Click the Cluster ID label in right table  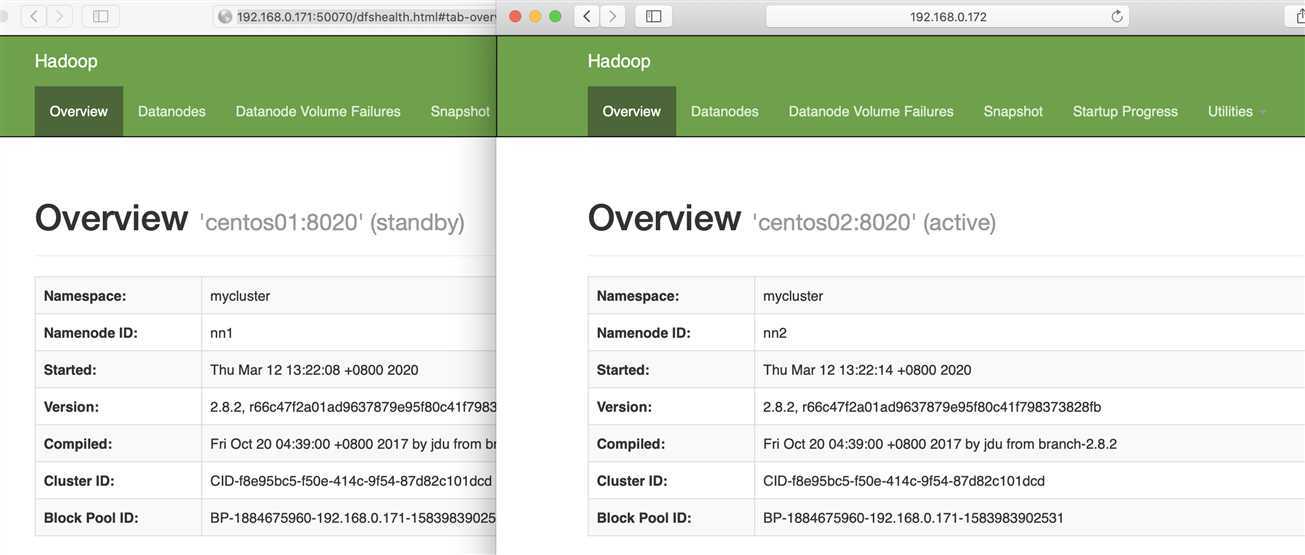coord(634,481)
